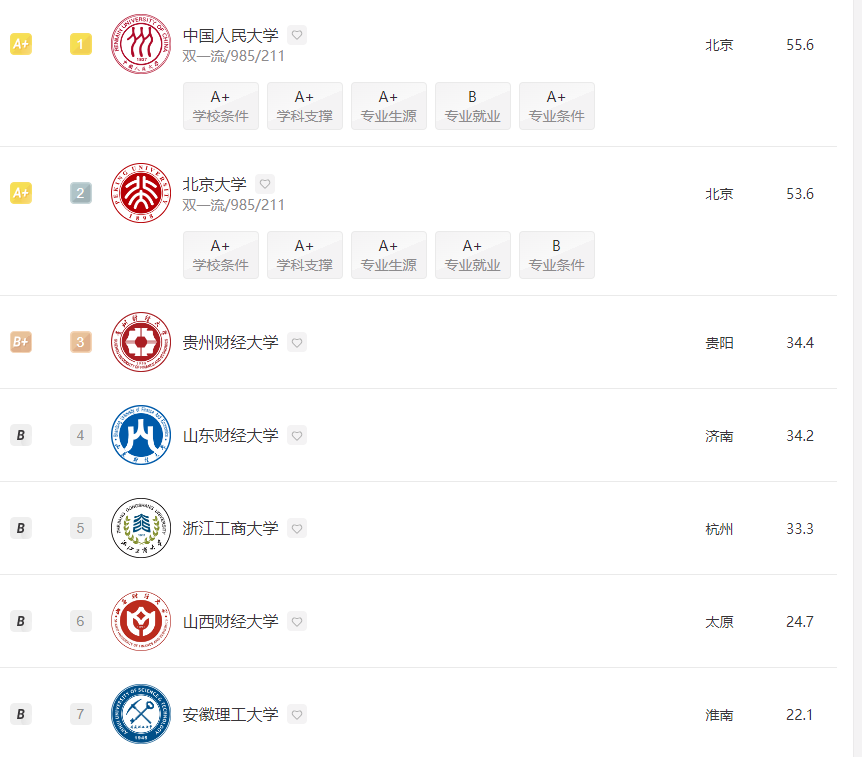Open 贵州财经大学 school logo
The image size is (862, 757).
point(141,342)
